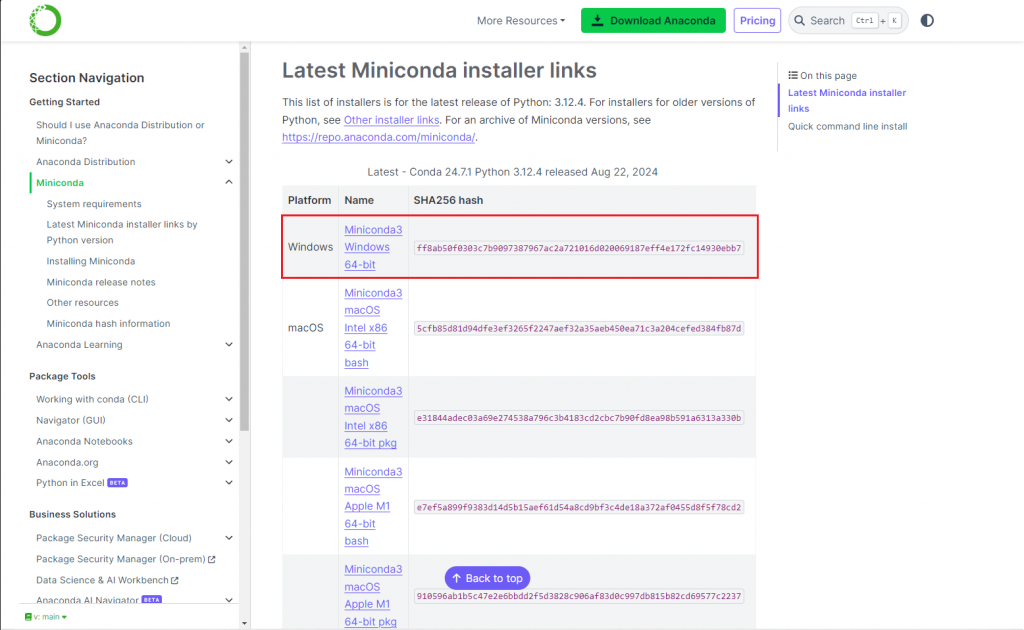
Task: Download Miniconda3 Windows 64-bit installer
Action: [x=373, y=247]
